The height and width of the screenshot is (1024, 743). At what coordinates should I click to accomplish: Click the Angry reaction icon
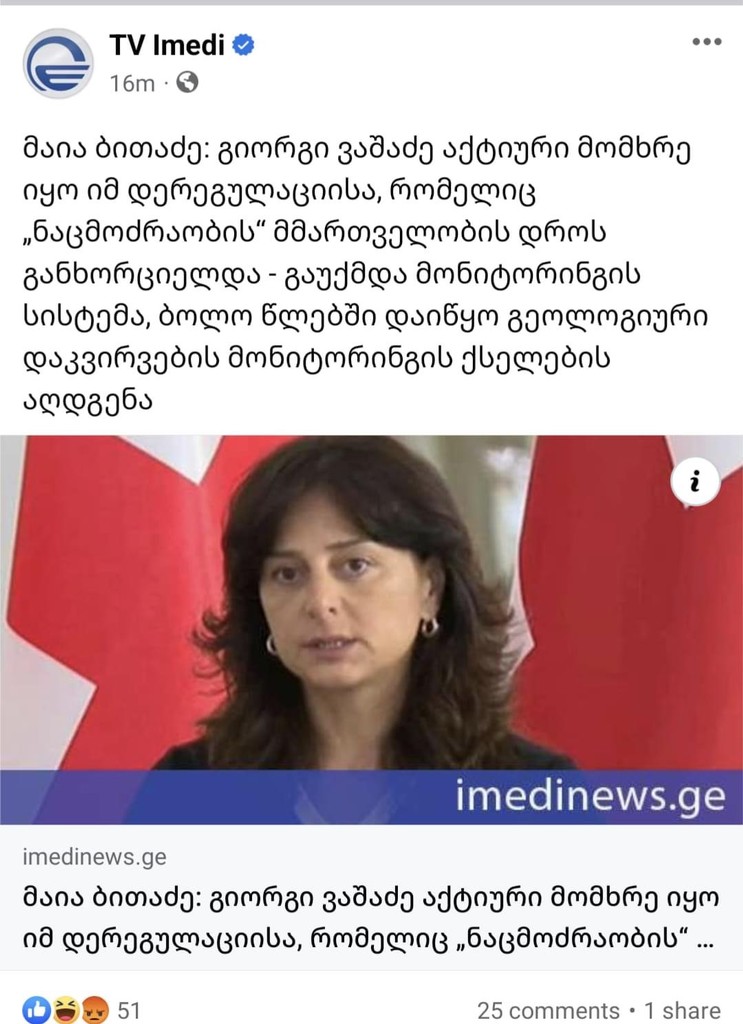[95, 1010]
